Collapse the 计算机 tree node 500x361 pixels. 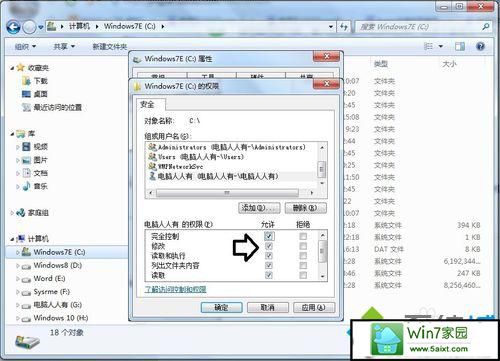(x=12, y=239)
